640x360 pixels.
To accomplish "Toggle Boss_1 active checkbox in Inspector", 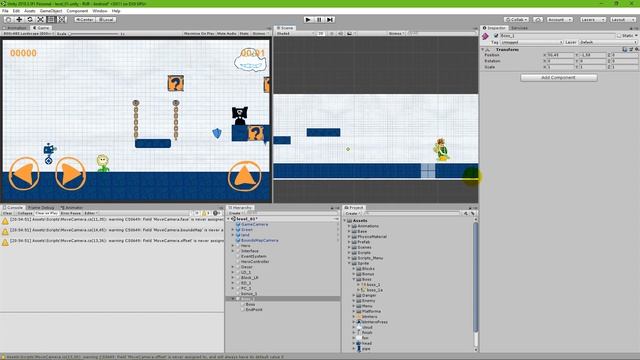I will coord(496,36).
